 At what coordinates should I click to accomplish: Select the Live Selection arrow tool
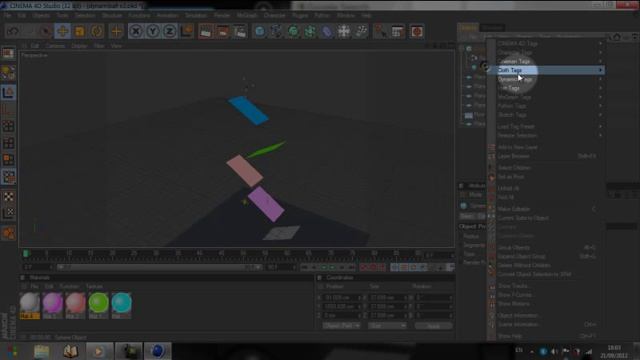(x=46, y=31)
